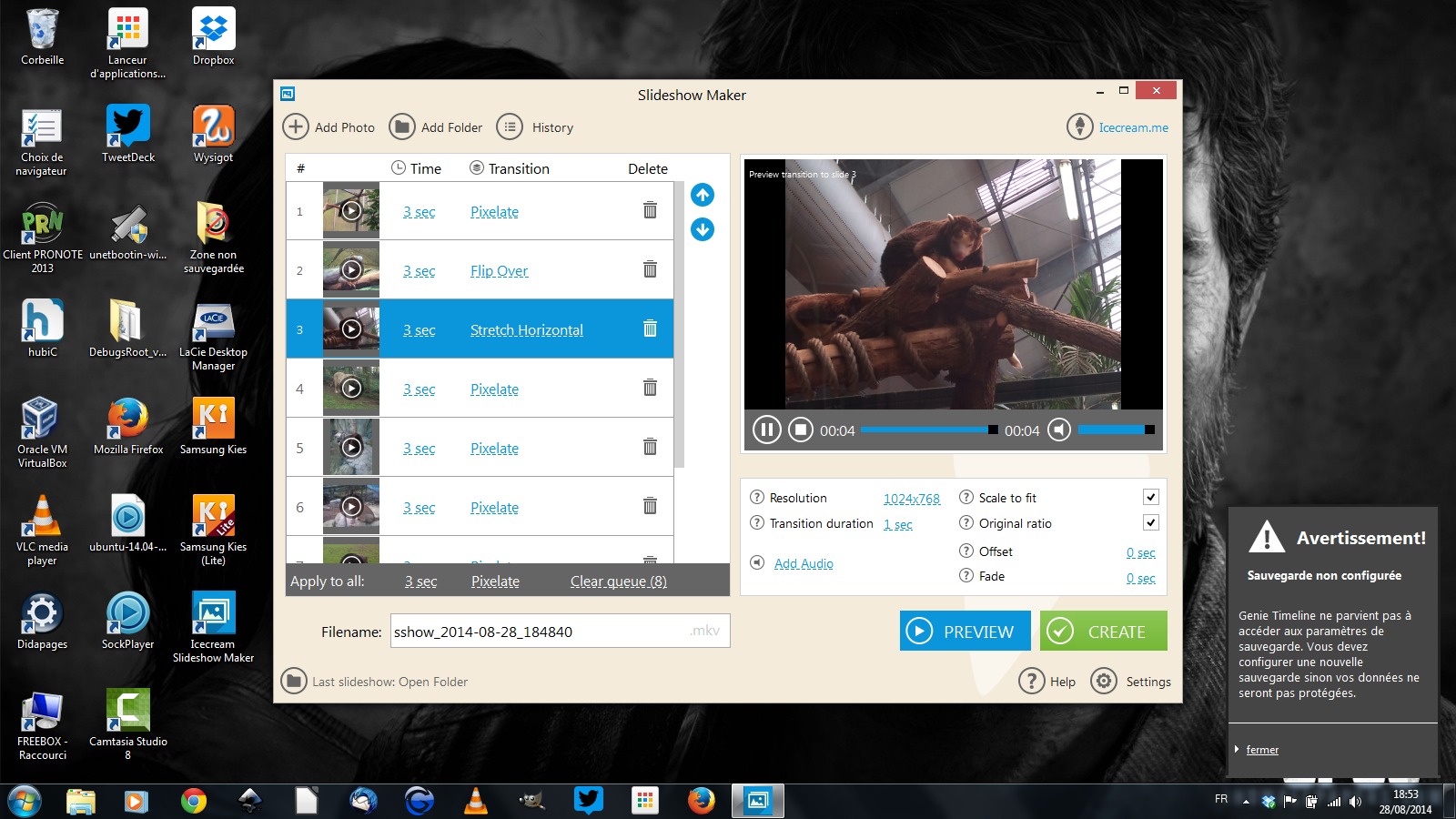
Task: Click the Transition column header
Action: pos(510,168)
